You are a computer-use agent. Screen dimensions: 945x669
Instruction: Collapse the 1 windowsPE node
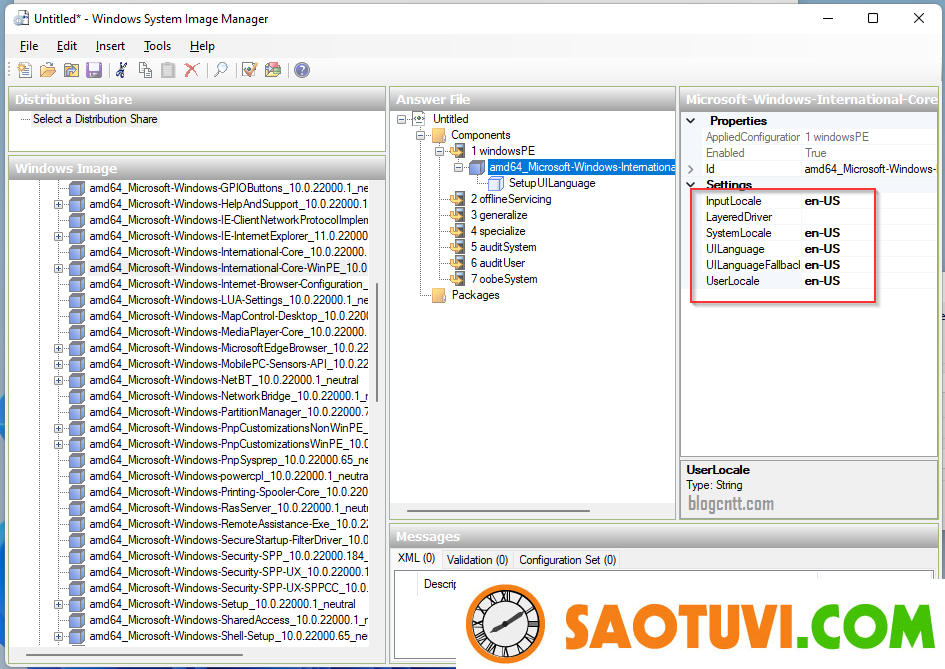coord(439,151)
